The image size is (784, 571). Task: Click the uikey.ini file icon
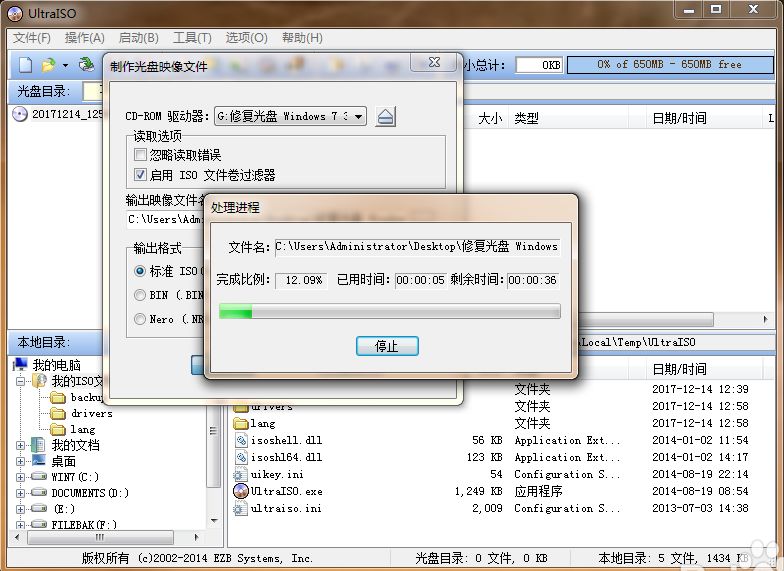(240, 474)
